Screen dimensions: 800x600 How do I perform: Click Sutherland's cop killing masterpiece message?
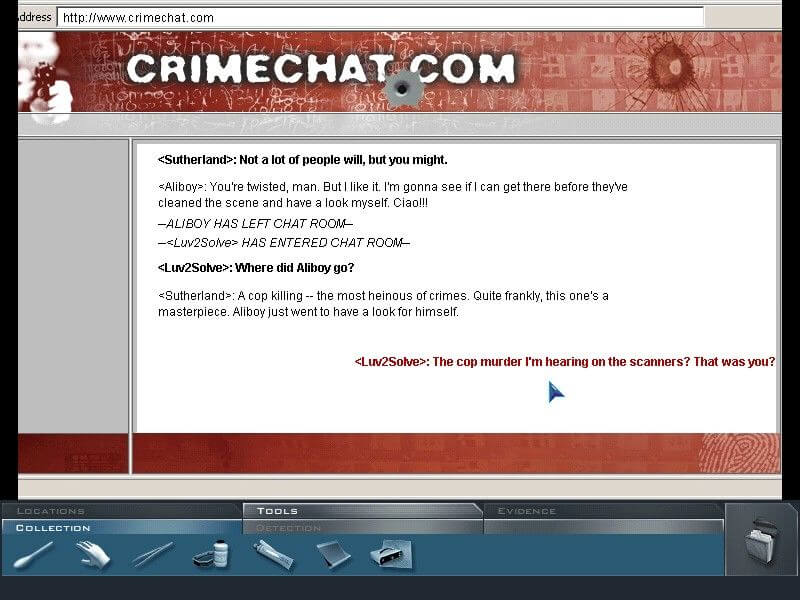383,304
